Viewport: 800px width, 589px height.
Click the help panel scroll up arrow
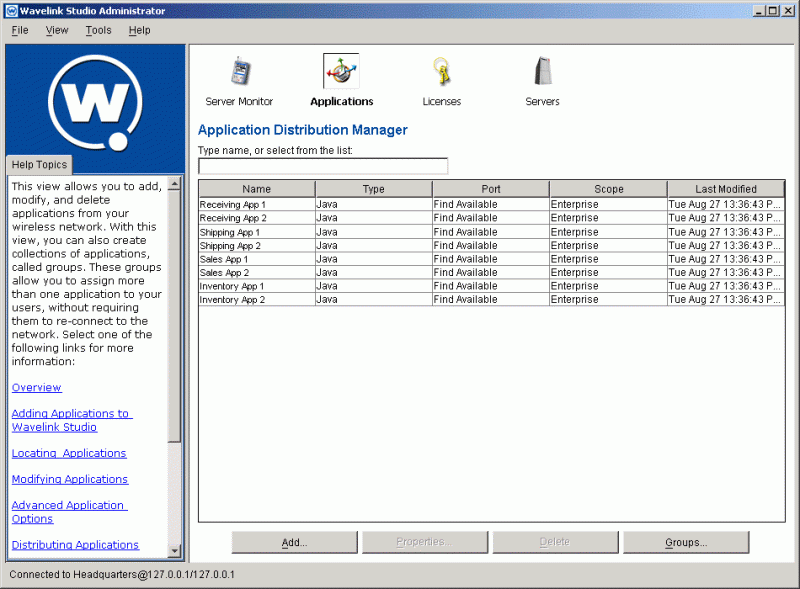pyautogui.click(x=174, y=184)
